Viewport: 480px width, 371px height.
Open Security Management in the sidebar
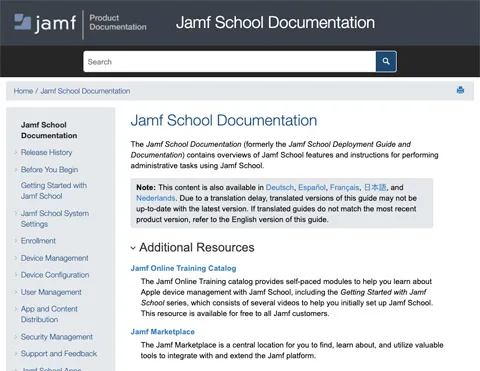coord(57,337)
